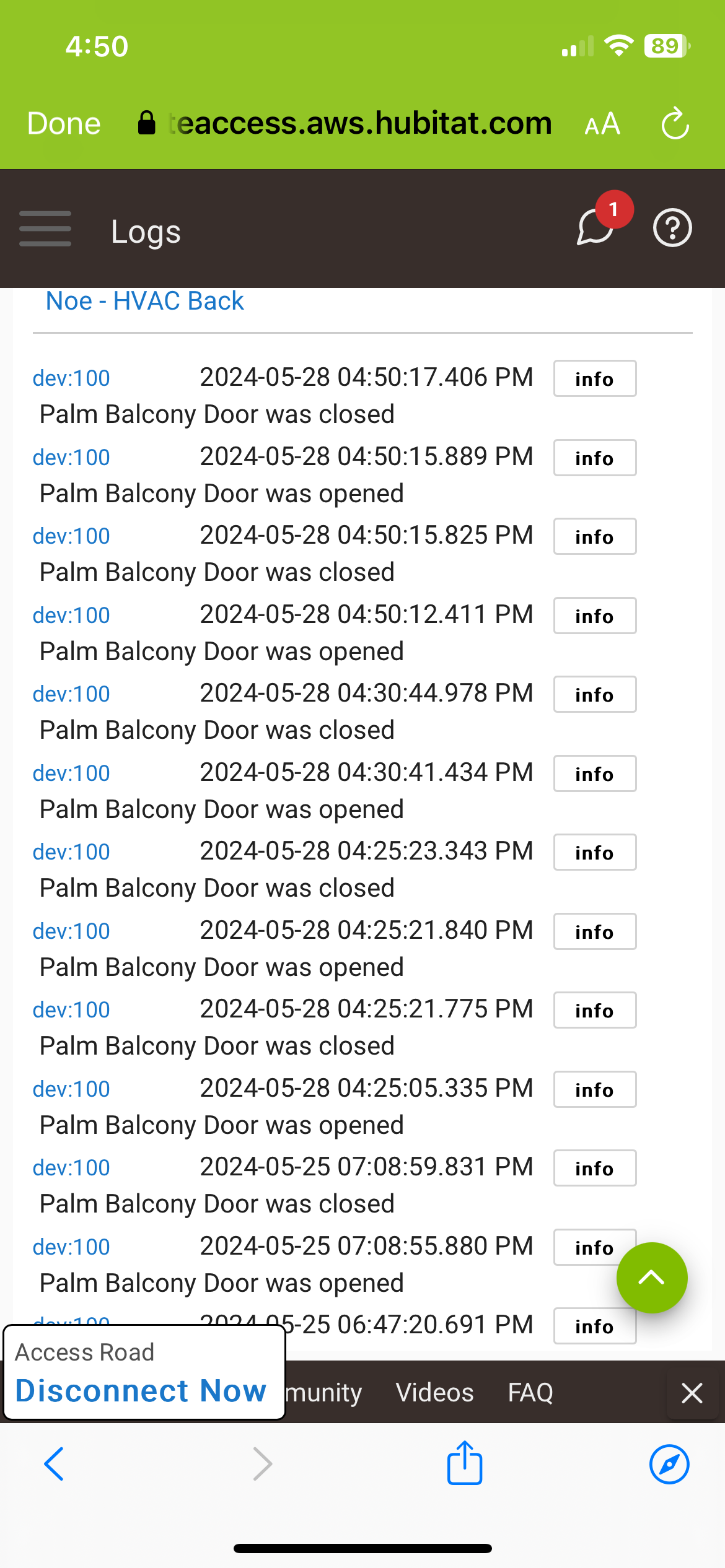Open the AA text size menu
Screen dimensions: 725x1568
coord(602,124)
